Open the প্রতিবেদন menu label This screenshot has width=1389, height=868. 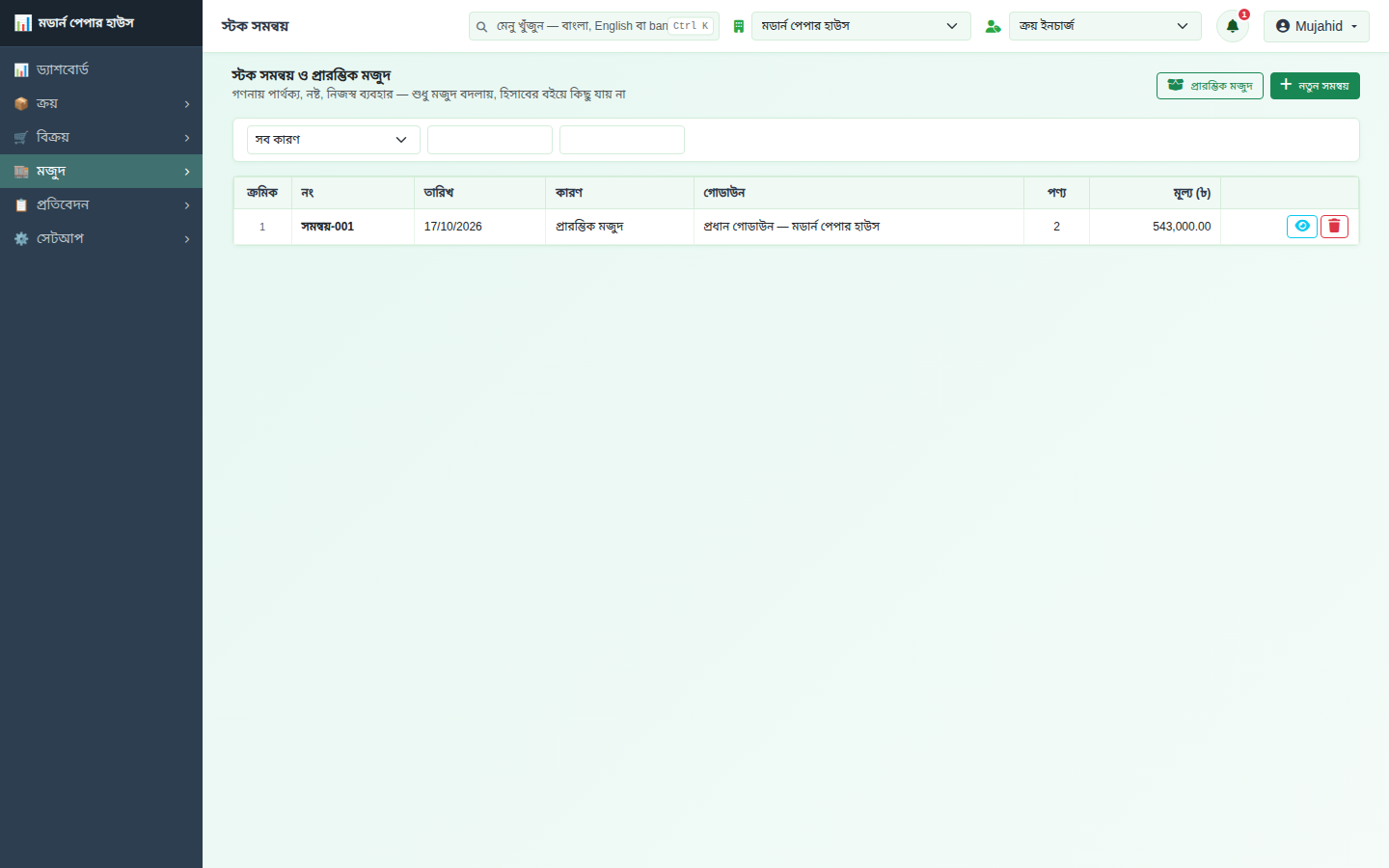tap(63, 204)
